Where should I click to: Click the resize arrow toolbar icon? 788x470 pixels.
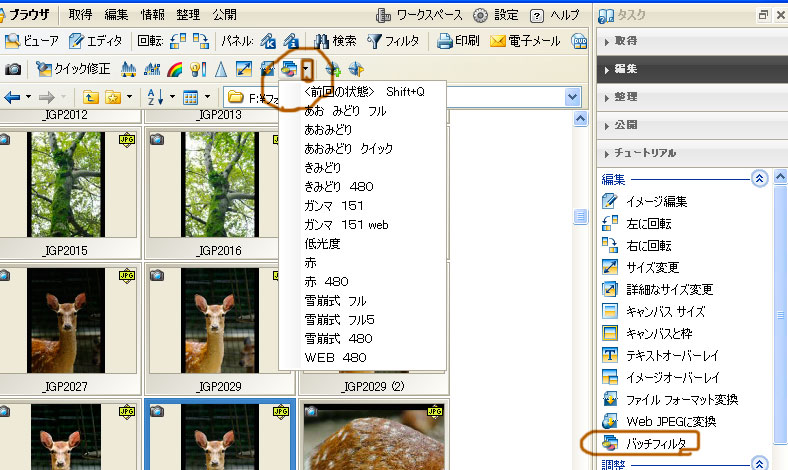click(244, 69)
